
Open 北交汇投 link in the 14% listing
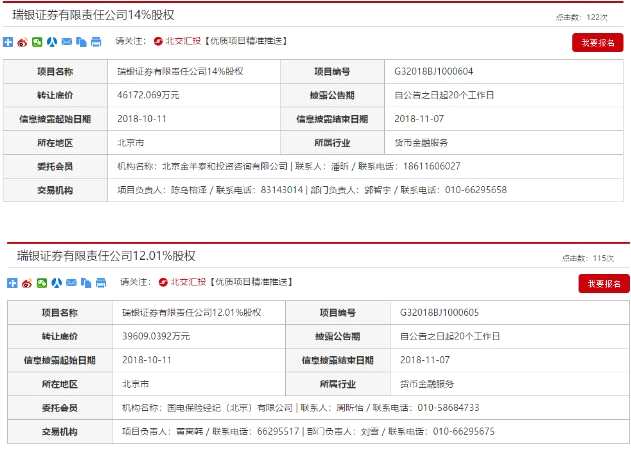183,41
